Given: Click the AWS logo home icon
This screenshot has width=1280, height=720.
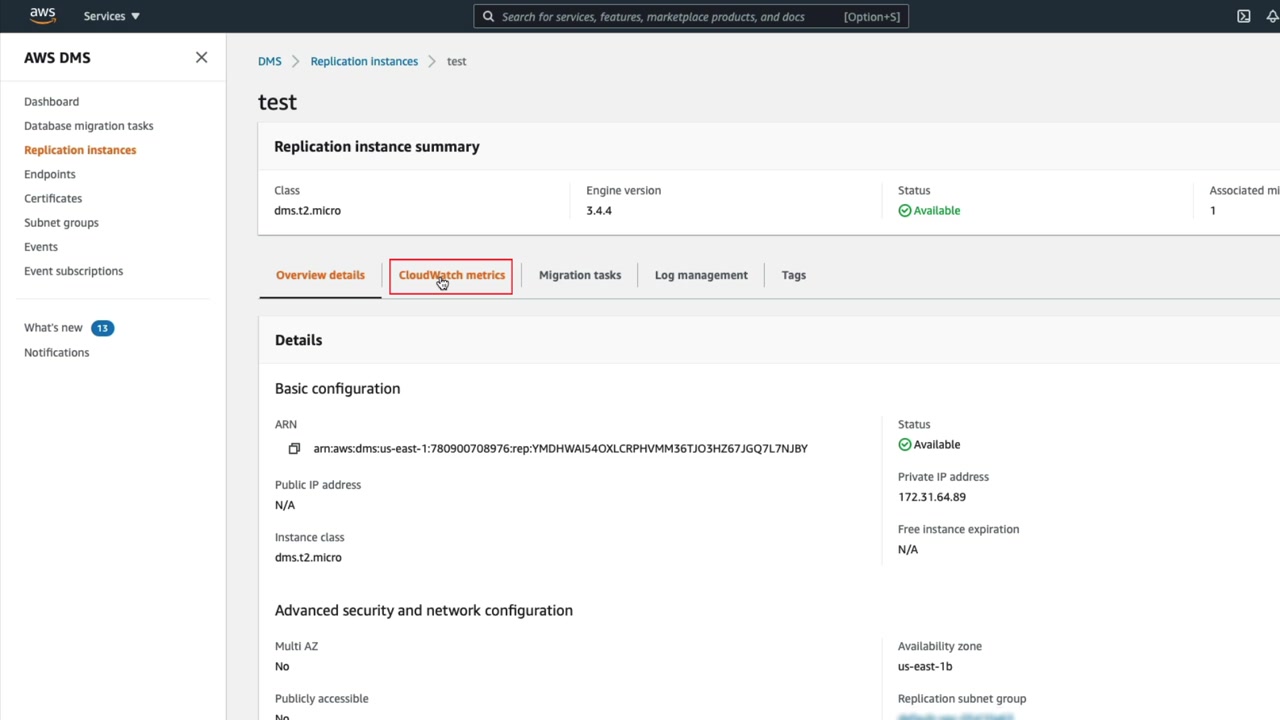Looking at the screenshot, I should pos(42,16).
